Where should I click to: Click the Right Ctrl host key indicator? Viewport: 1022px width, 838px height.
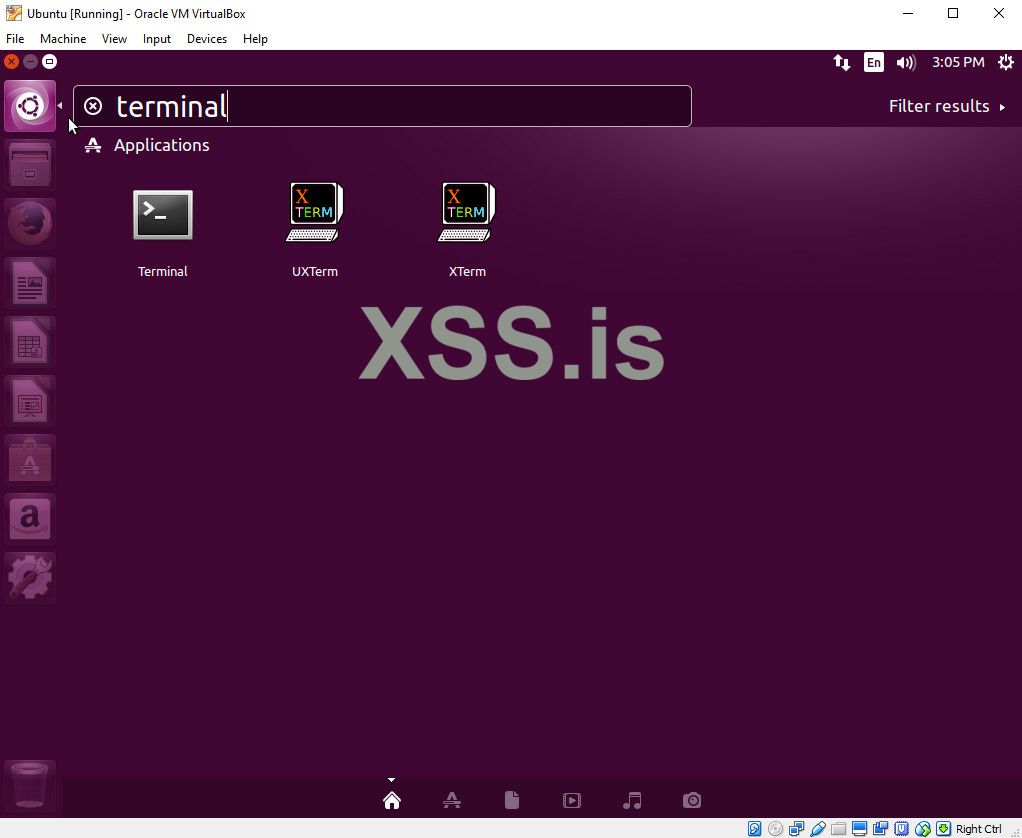pos(978,829)
